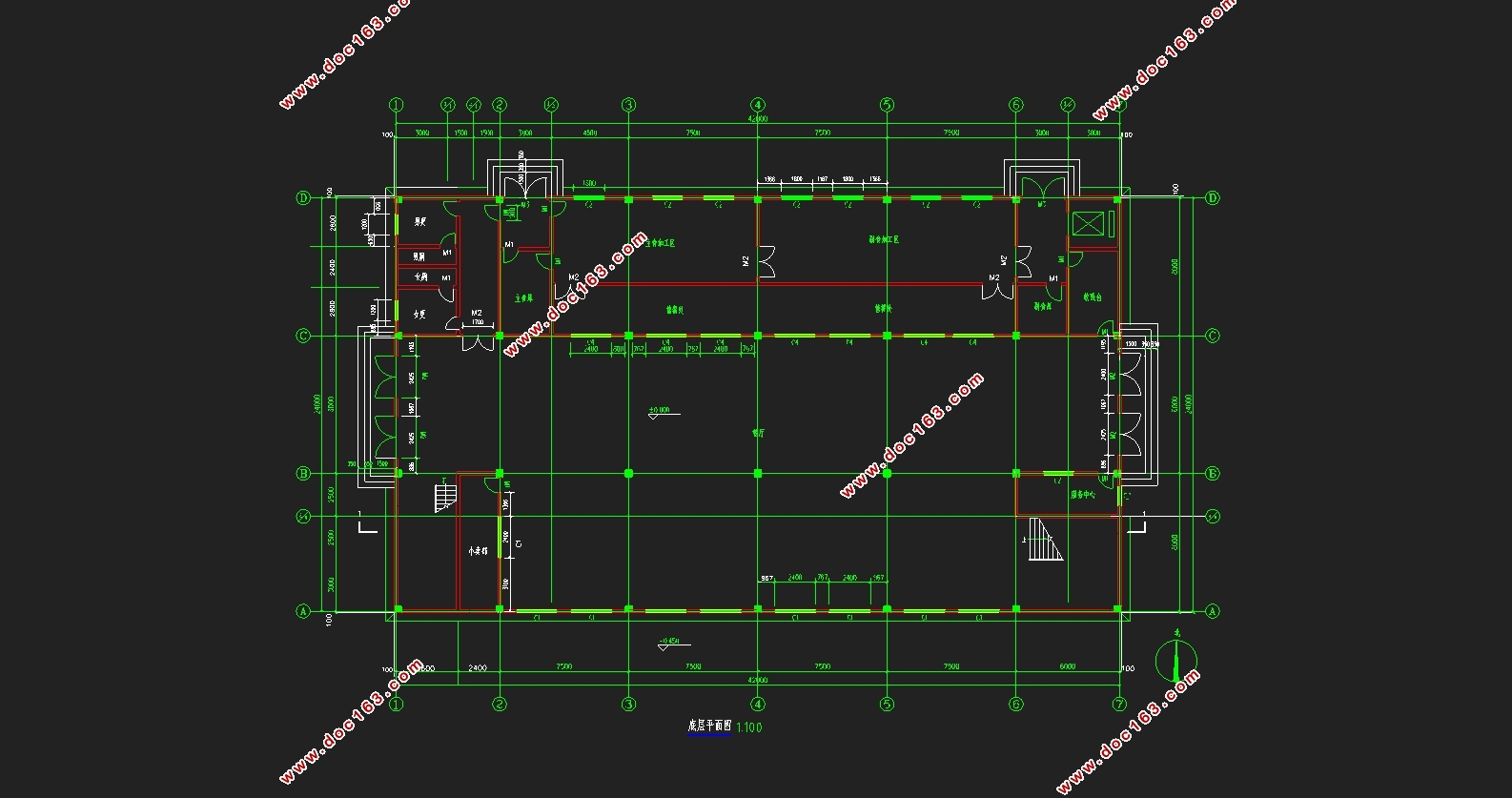The image size is (1512, 798).
Task: Click the drawing title 底层平面图
Action: coord(709,726)
